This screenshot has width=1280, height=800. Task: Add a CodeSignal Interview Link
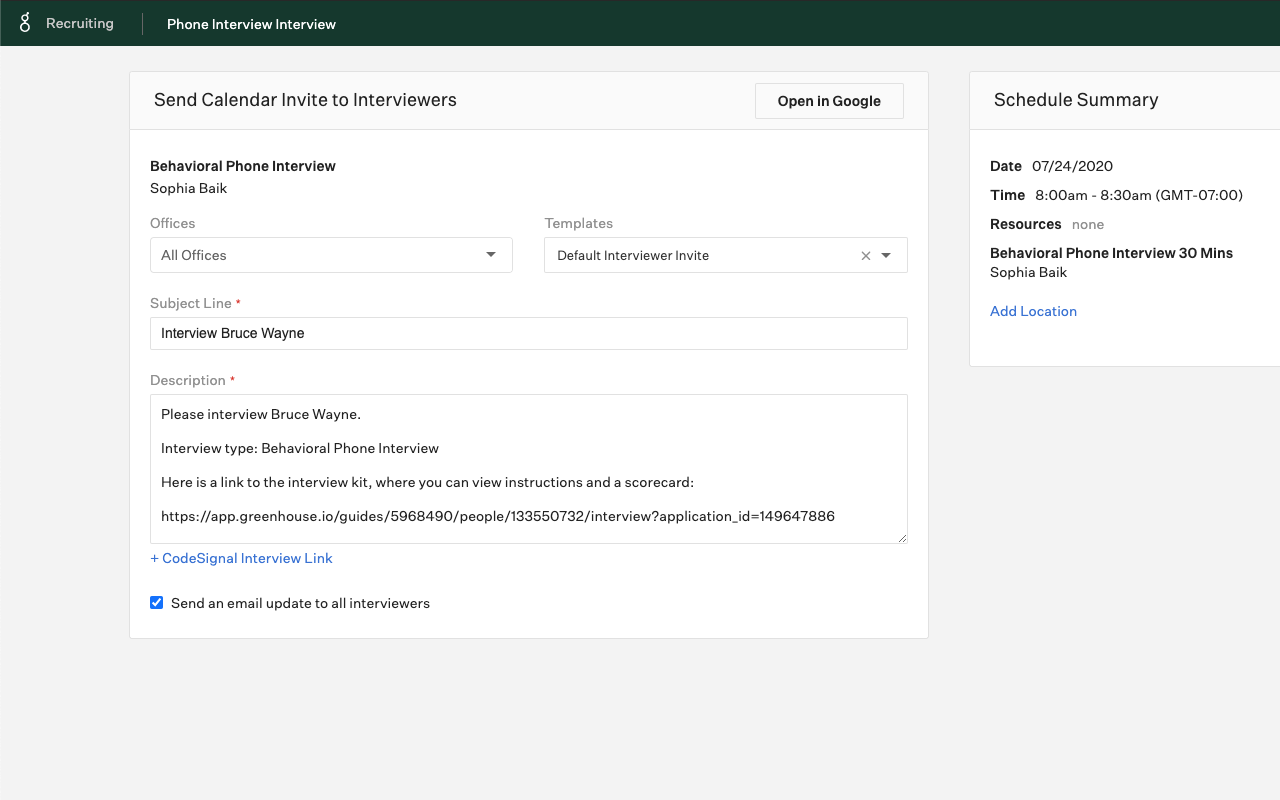(241, 558)
